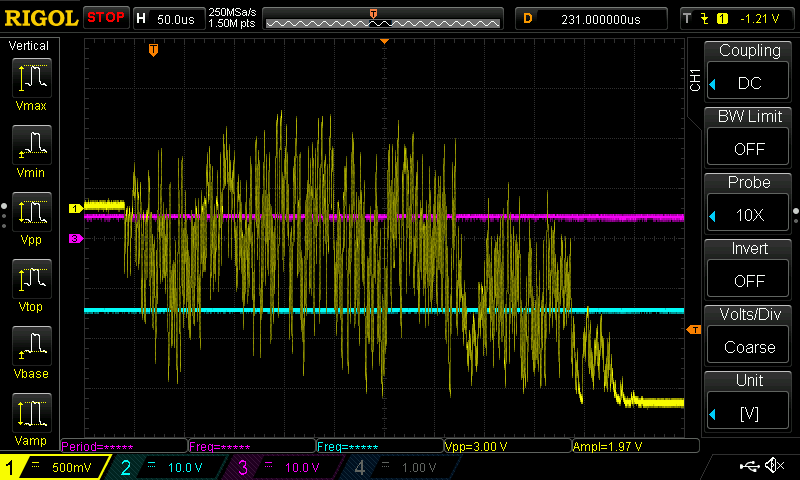Open the Unit [V] selection
The height and width of the screenshot is (480, 800).
(x=748, y=413)
